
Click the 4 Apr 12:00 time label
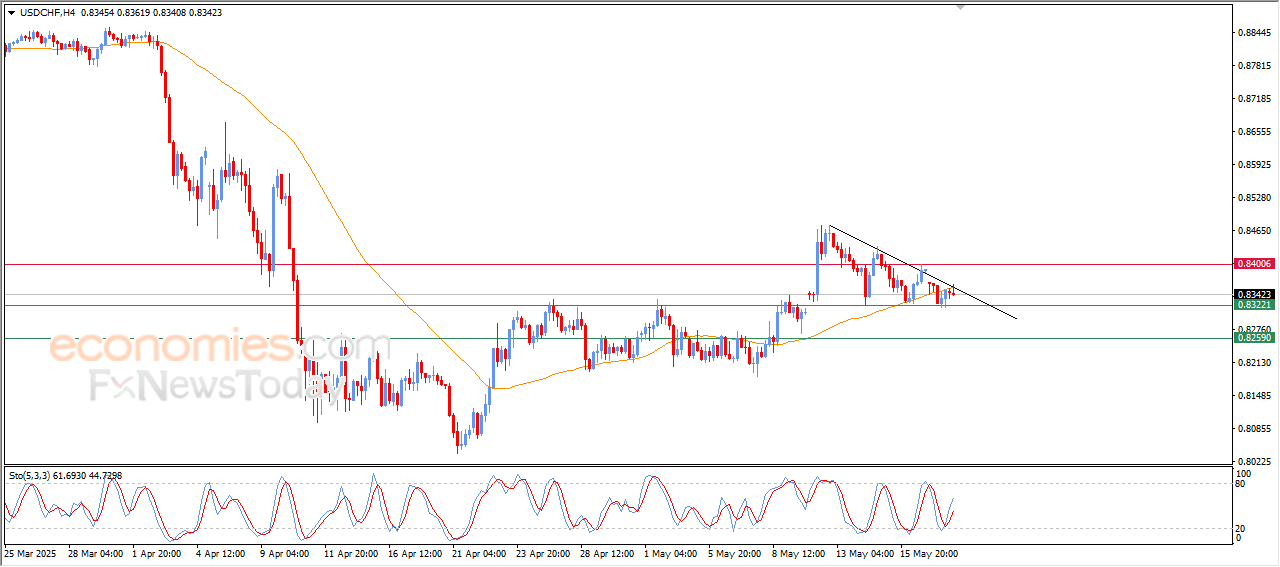[x=223, y=552]
